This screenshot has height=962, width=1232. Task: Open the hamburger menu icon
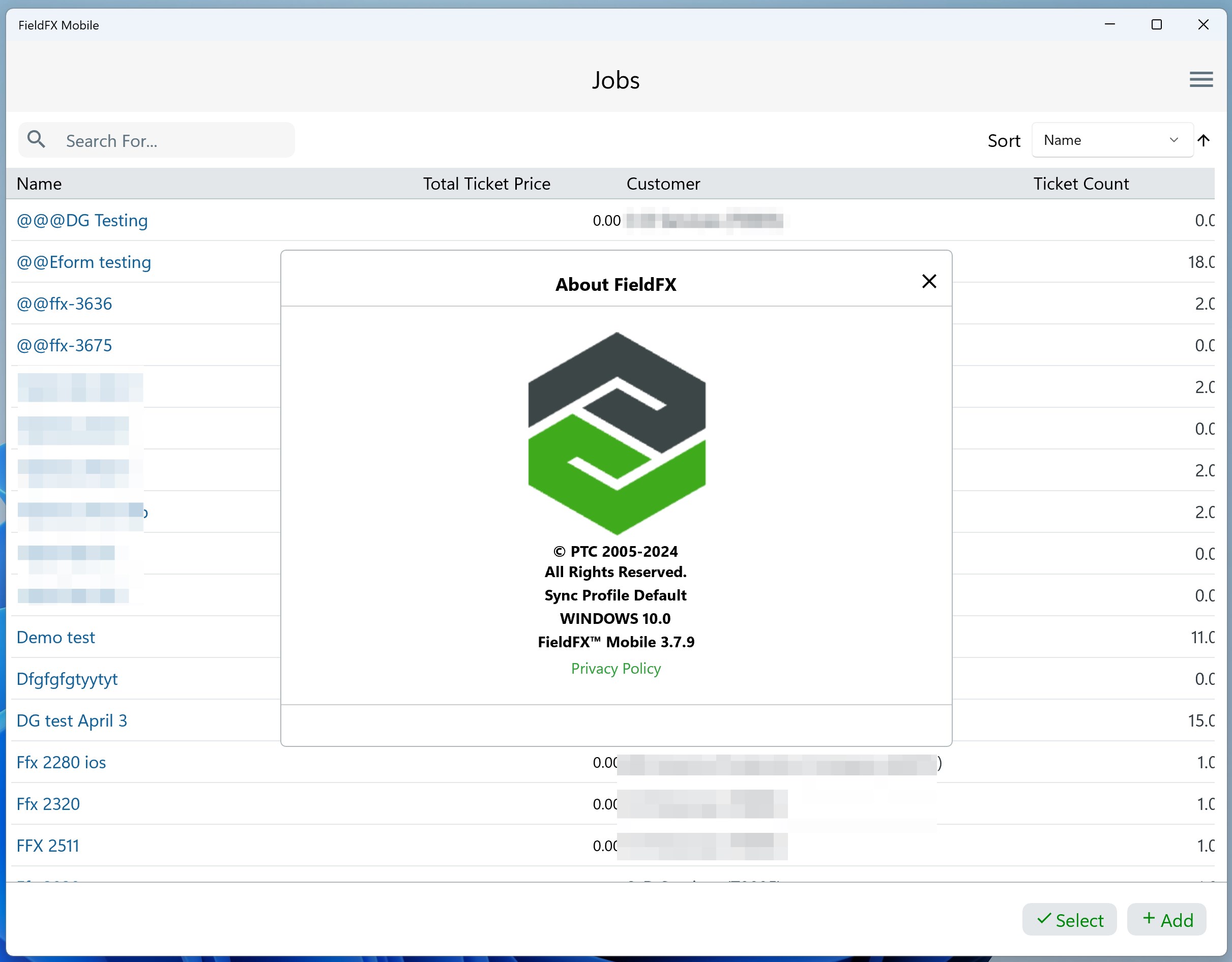[1200, 79]
